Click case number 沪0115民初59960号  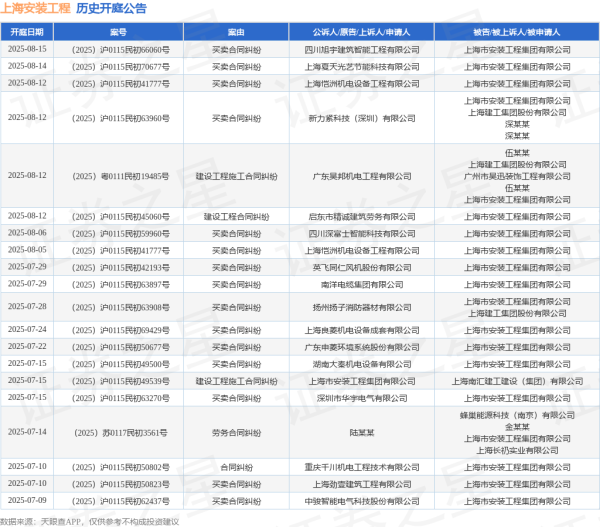121,234
